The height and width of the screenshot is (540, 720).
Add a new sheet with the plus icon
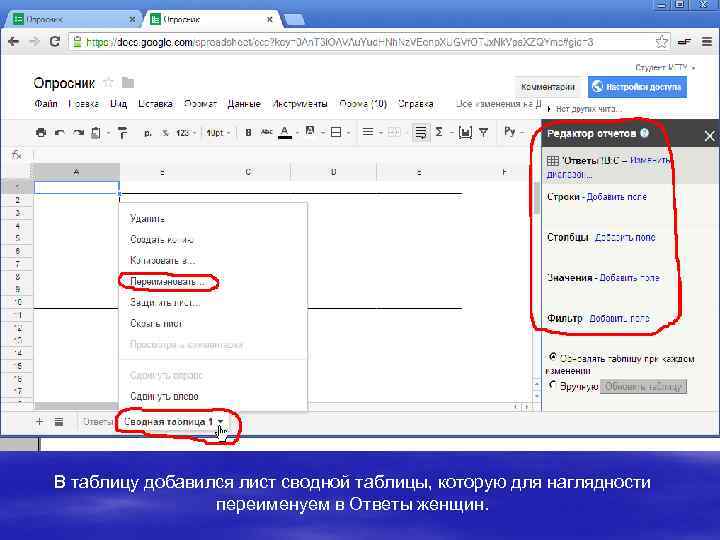(x=39, y=421)
